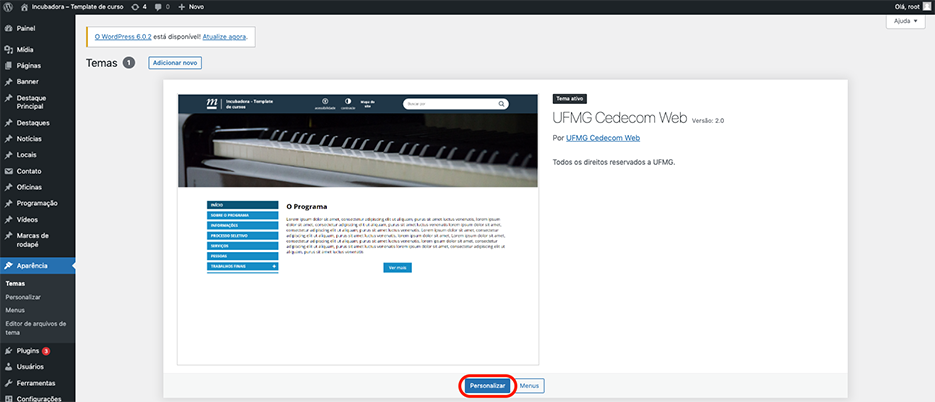Click the theme screenshot preview
The width and height of the screenshot is (935, 402).
coord(358,230)
